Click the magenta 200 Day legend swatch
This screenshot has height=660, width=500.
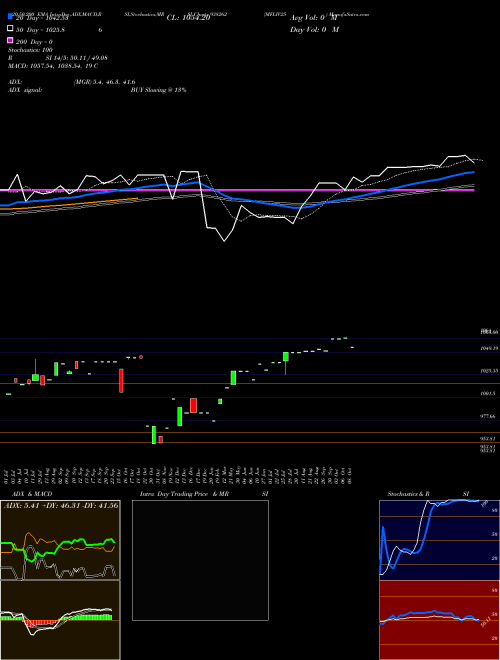click(10, 40)
